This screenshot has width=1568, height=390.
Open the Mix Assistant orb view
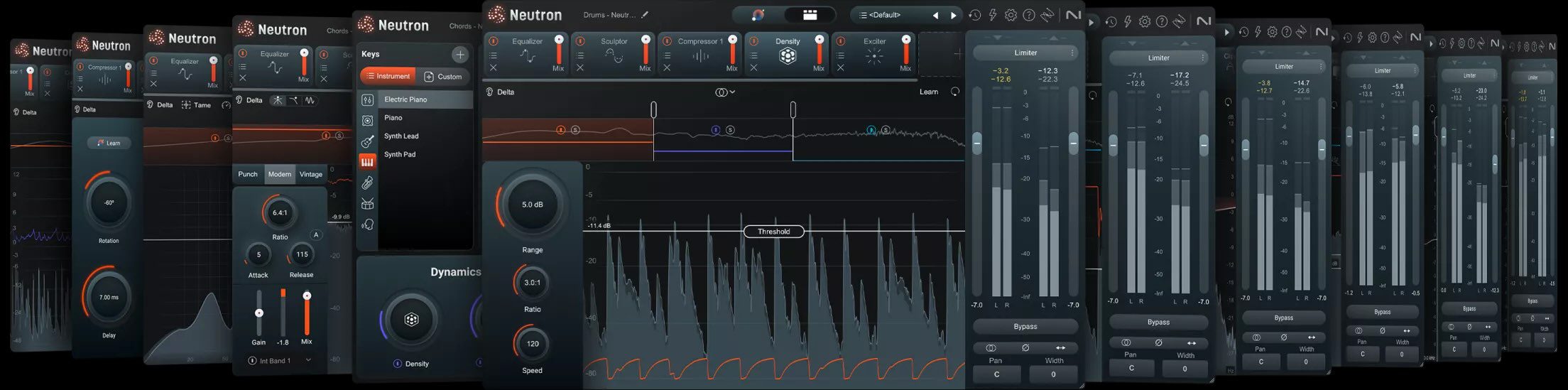point(758,14)
